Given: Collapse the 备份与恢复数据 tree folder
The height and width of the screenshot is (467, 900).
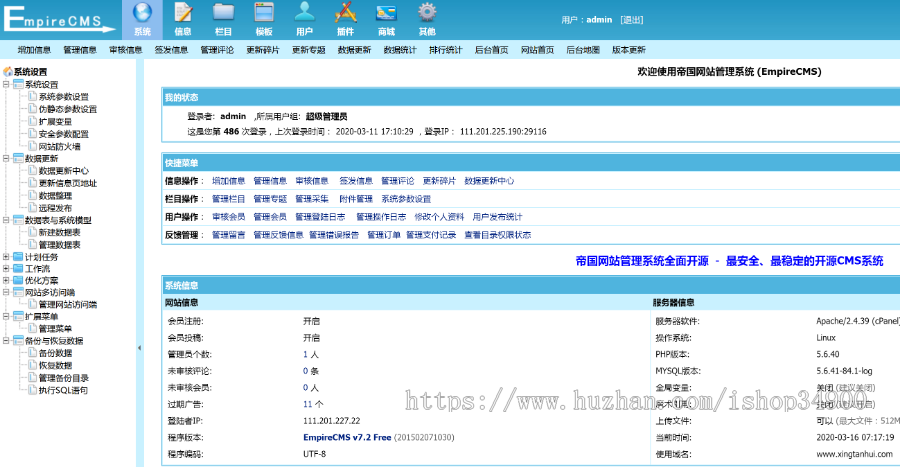Looking at the screenshot, I should coord(6,340).
